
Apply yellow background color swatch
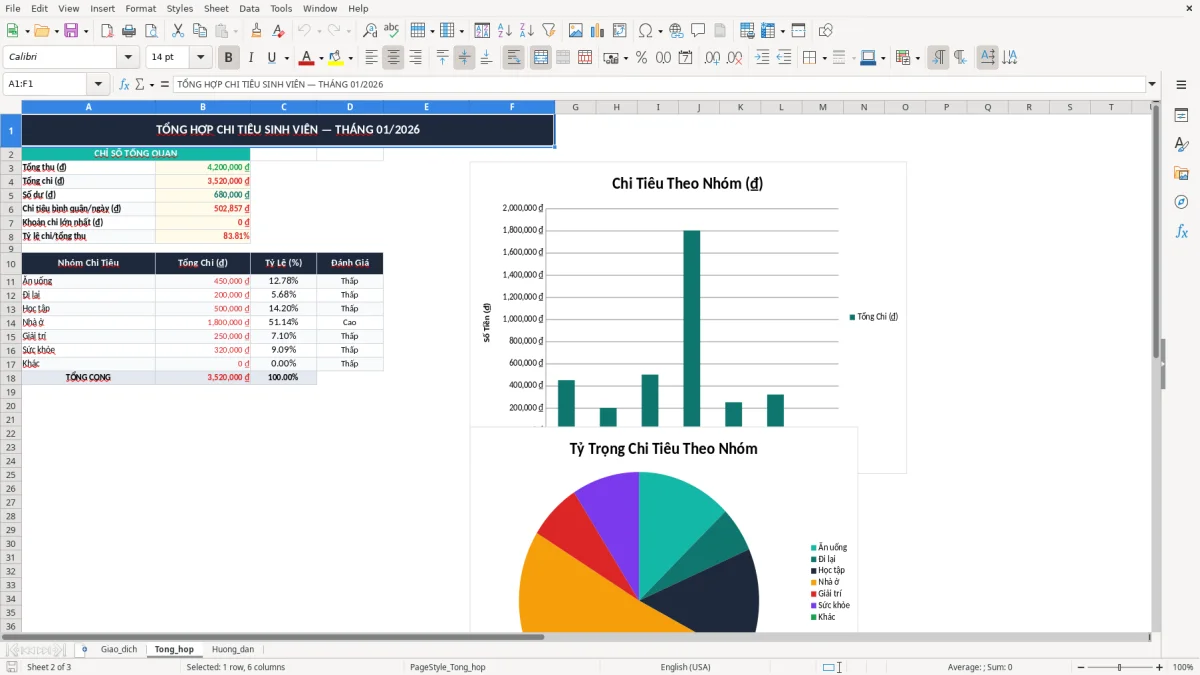coord(336,58)
